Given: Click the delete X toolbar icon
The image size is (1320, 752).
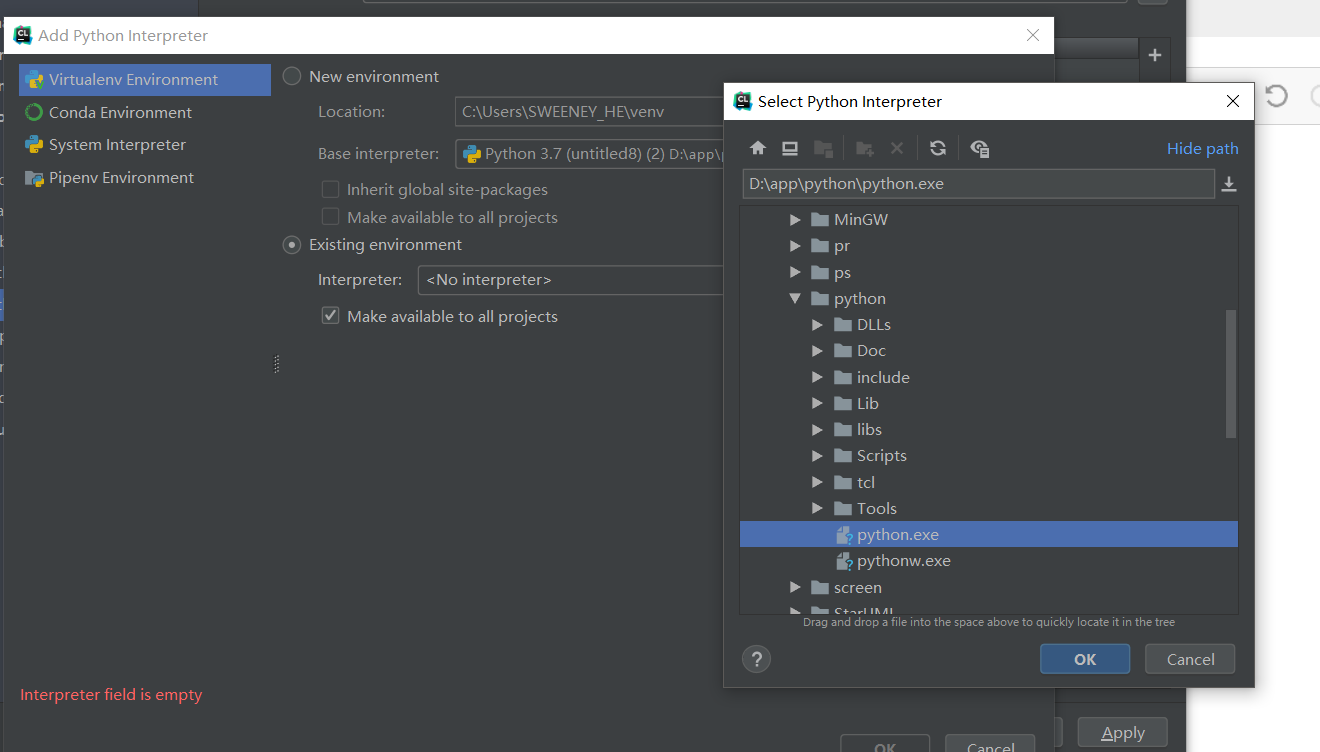Looking at the screenshot, I should pyautogui.click(x=897, y=148).
